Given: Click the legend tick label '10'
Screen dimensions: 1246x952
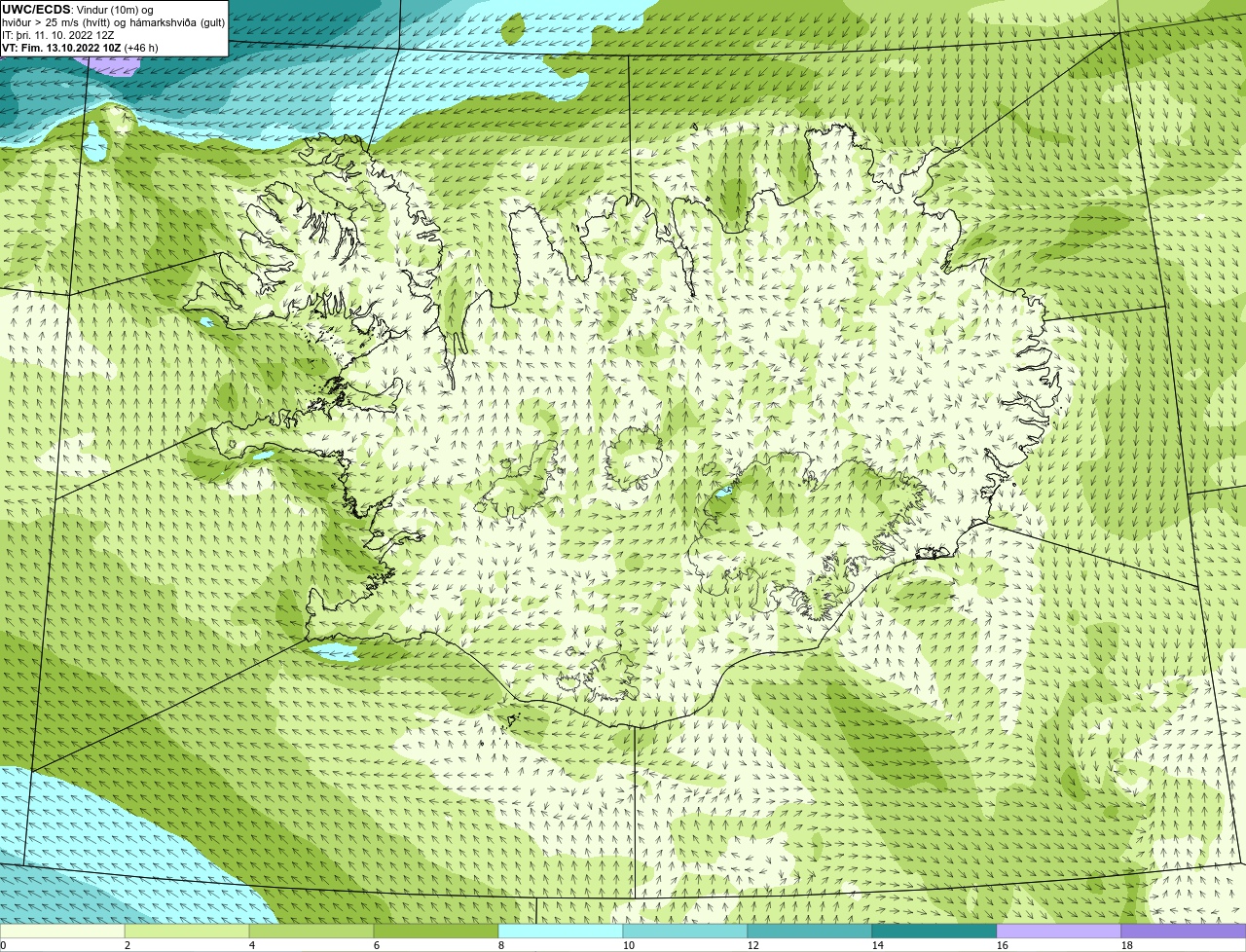Looking at the screenshot, I should pos(629,945).
